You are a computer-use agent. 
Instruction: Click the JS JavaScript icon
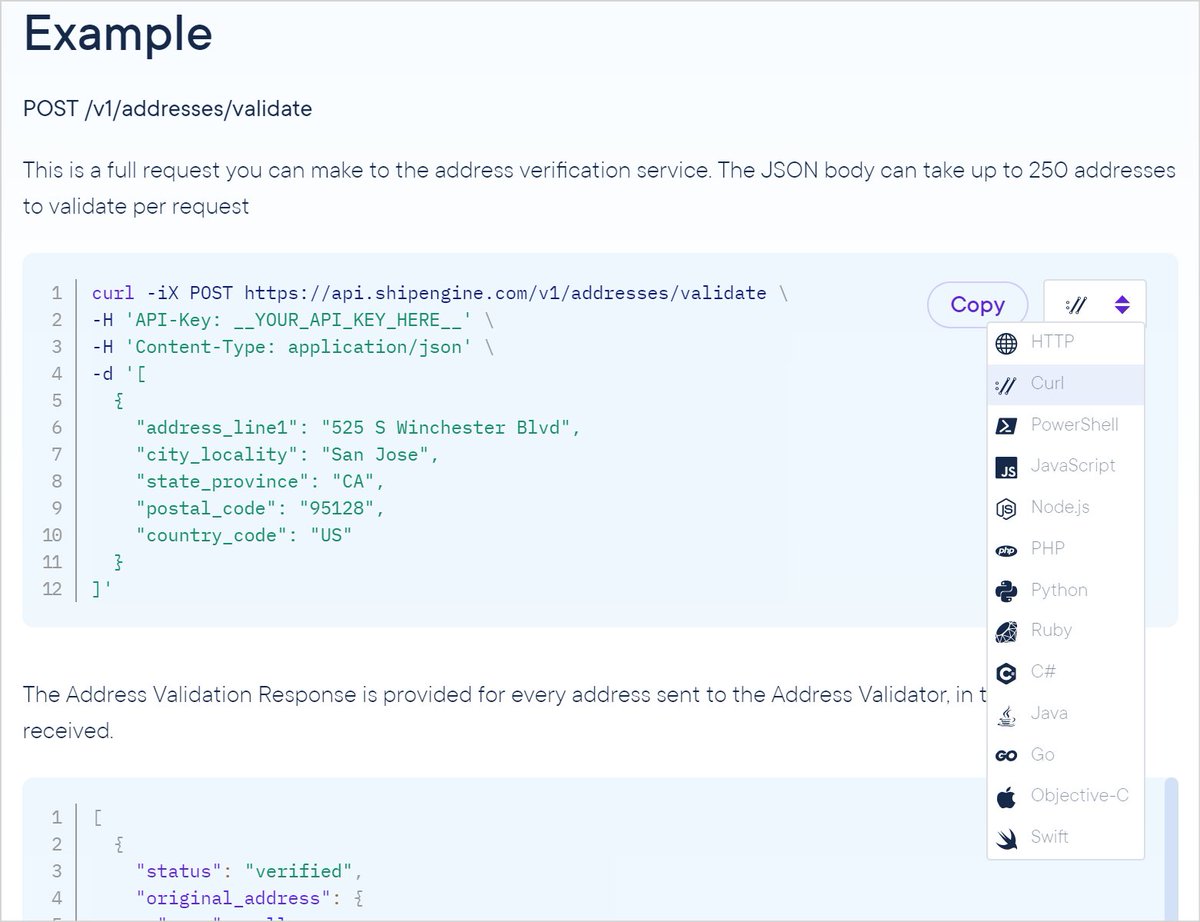(x=1007, y=467)
